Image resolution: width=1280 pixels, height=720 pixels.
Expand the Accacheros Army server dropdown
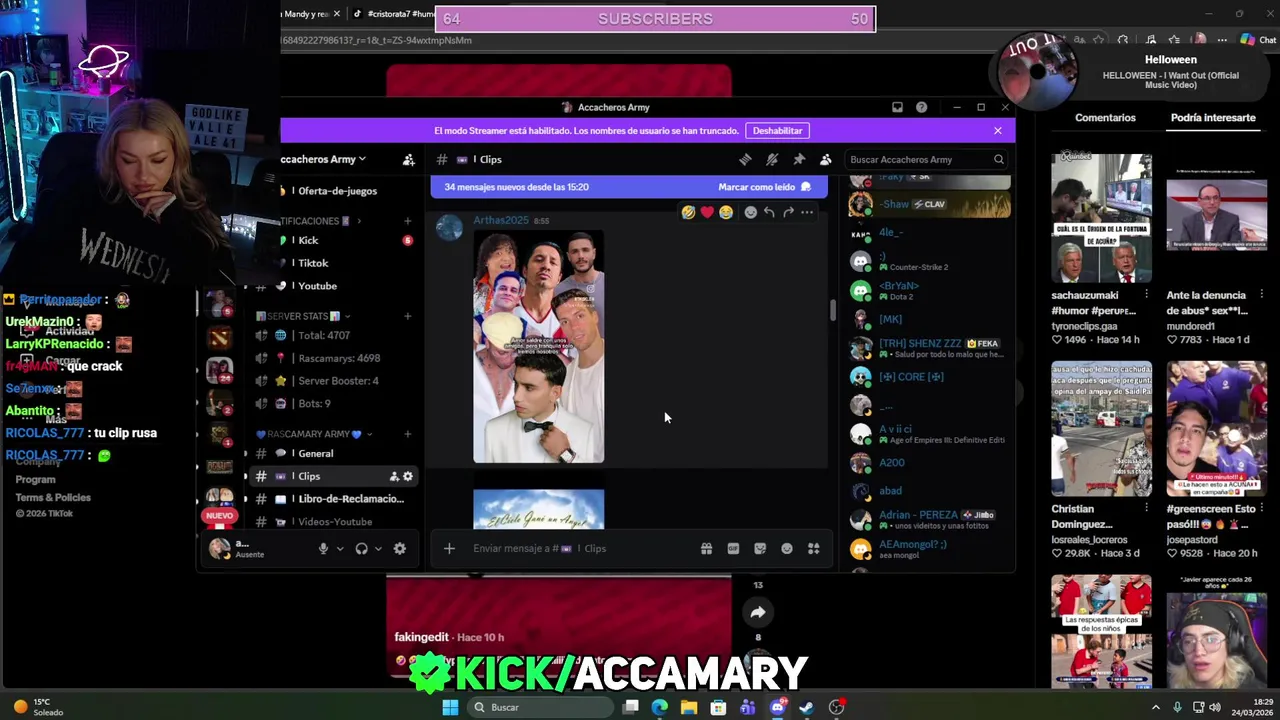click(323, 159)
